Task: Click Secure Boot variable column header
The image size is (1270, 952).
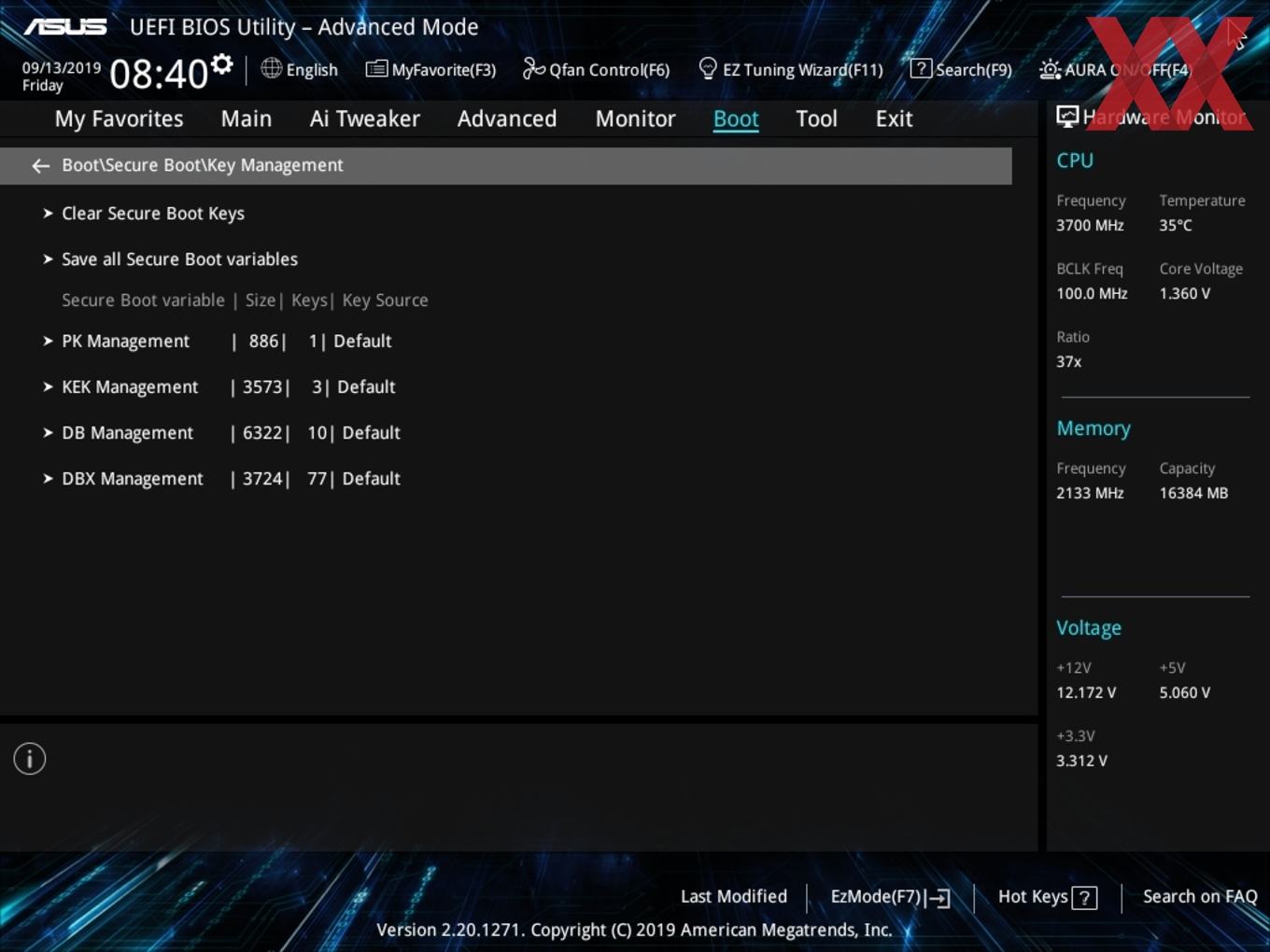Action: click(x=143, y=300)
